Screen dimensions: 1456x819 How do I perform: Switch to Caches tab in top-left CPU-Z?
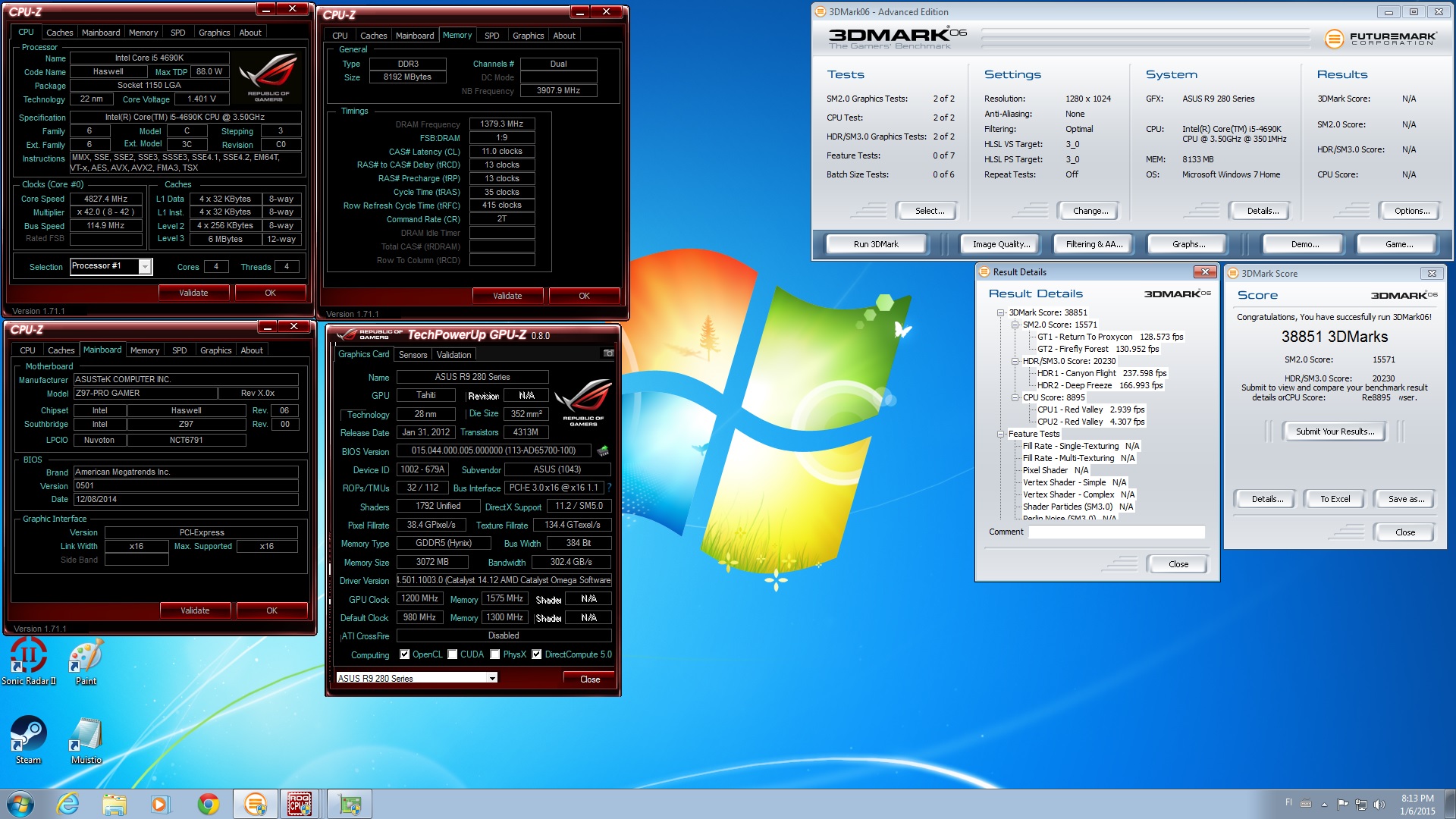point(59,33)
